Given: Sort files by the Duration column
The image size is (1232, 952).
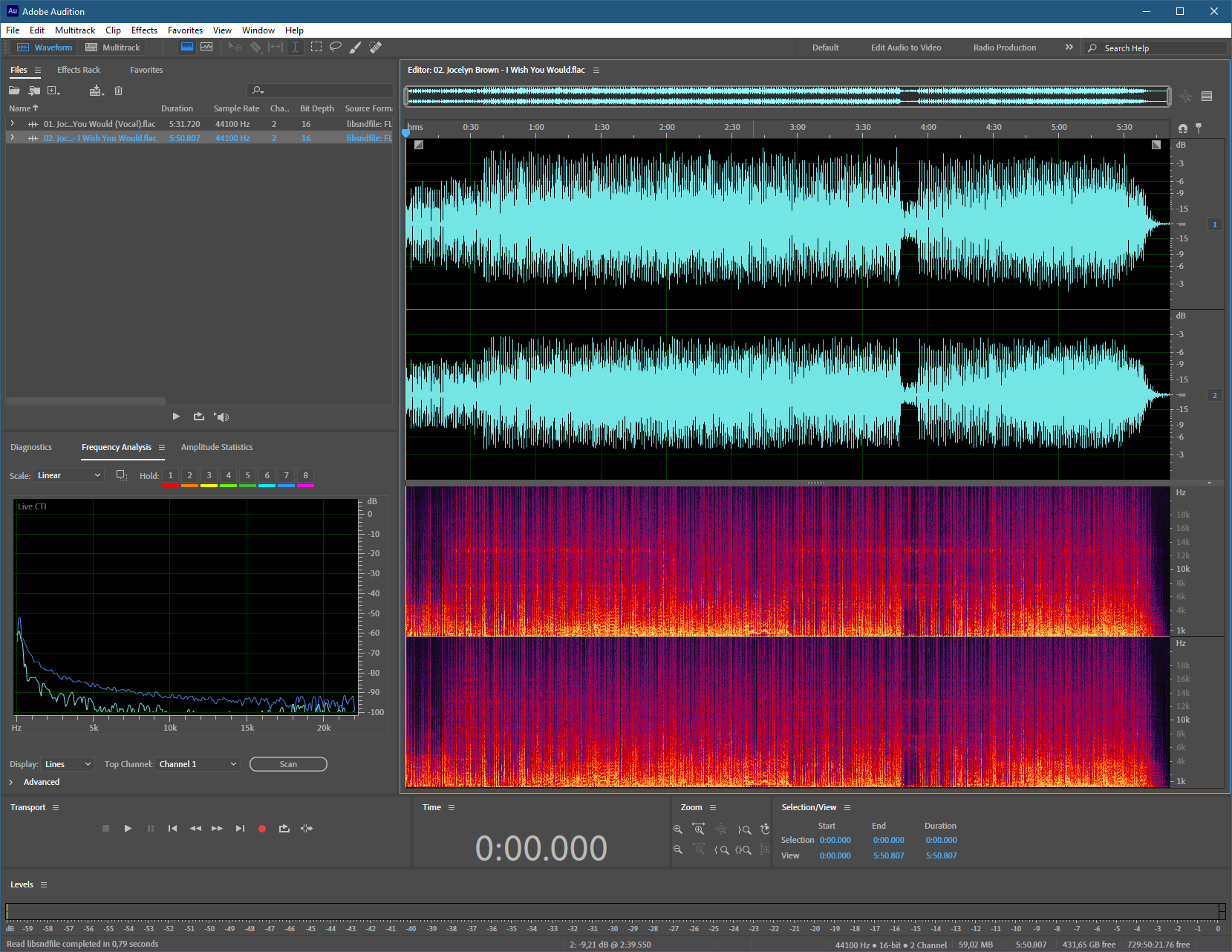Looking at the screenshot, I should [177, 108].
